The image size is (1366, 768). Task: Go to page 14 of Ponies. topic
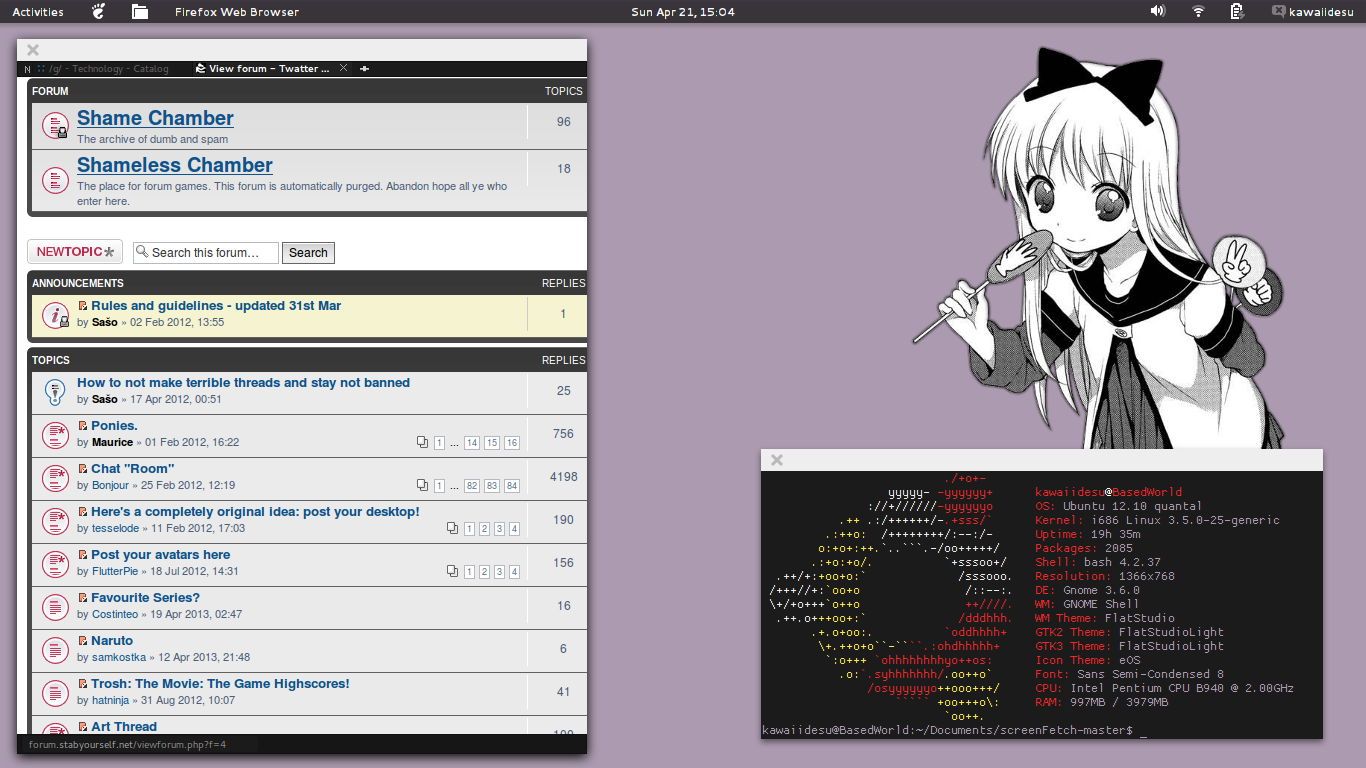(x=472, y=443)
